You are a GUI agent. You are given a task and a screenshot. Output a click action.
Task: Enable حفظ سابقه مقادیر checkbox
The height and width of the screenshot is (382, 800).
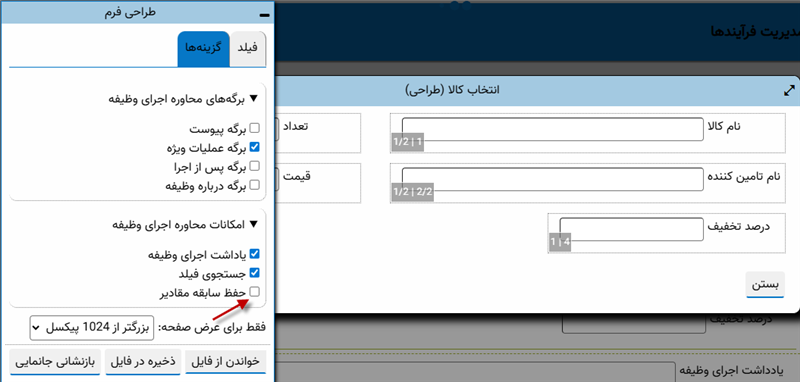pos(256,292)
